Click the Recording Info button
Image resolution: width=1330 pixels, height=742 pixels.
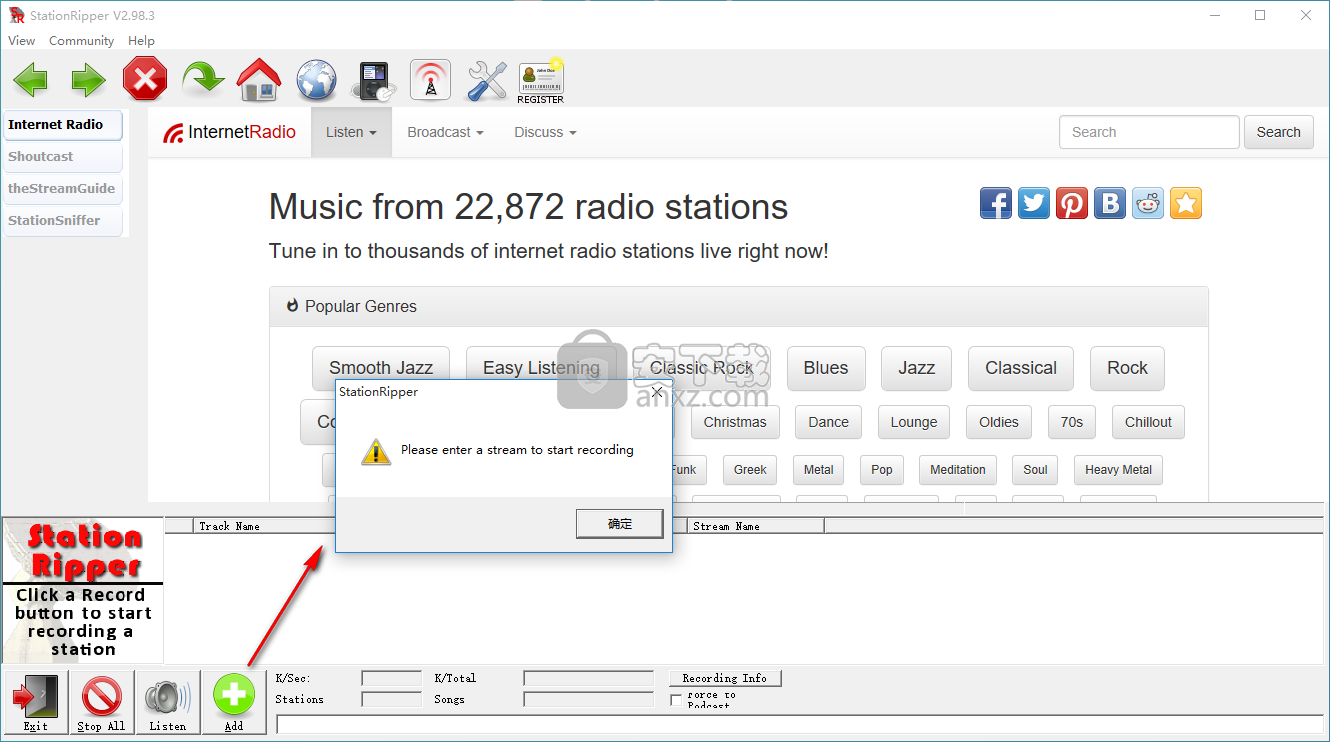[x=724, y=678]
